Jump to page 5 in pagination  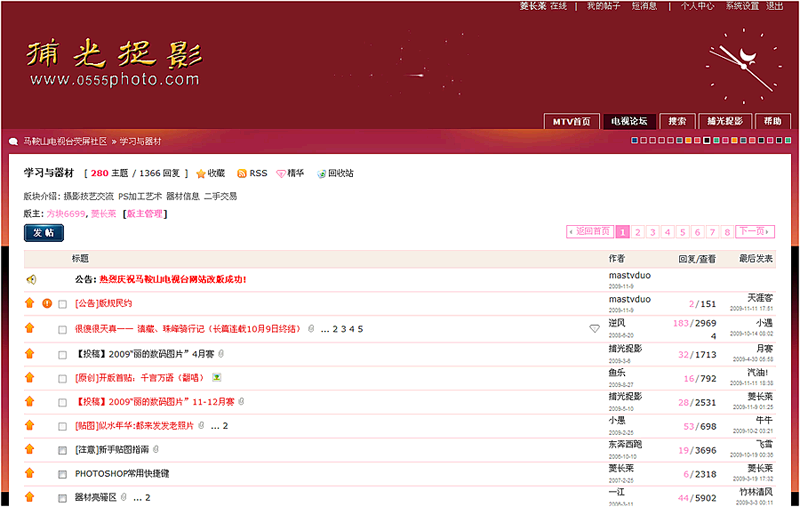pos(683,232)
